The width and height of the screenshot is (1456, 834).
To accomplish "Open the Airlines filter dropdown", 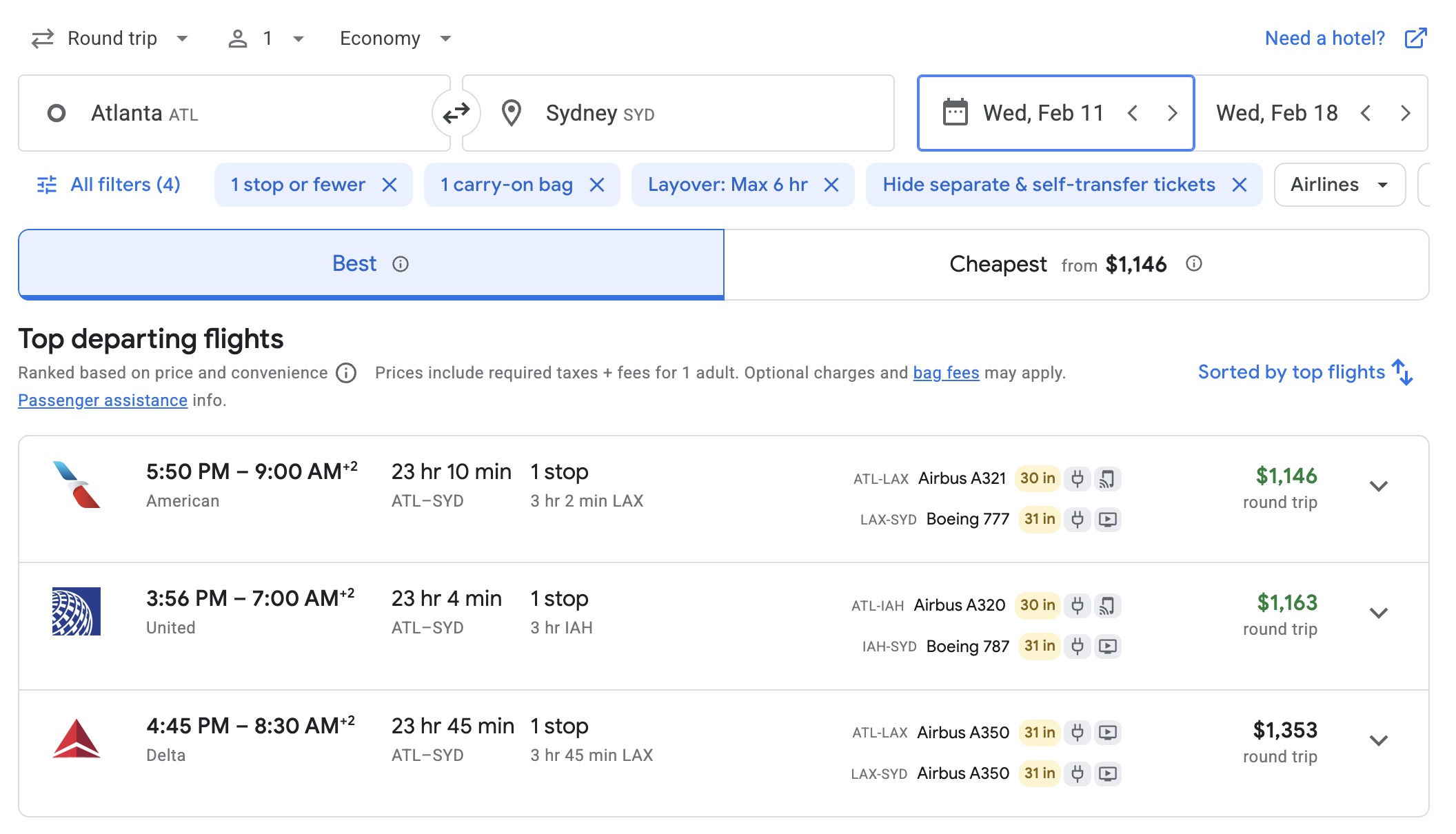I will [x=1338, y=184].
